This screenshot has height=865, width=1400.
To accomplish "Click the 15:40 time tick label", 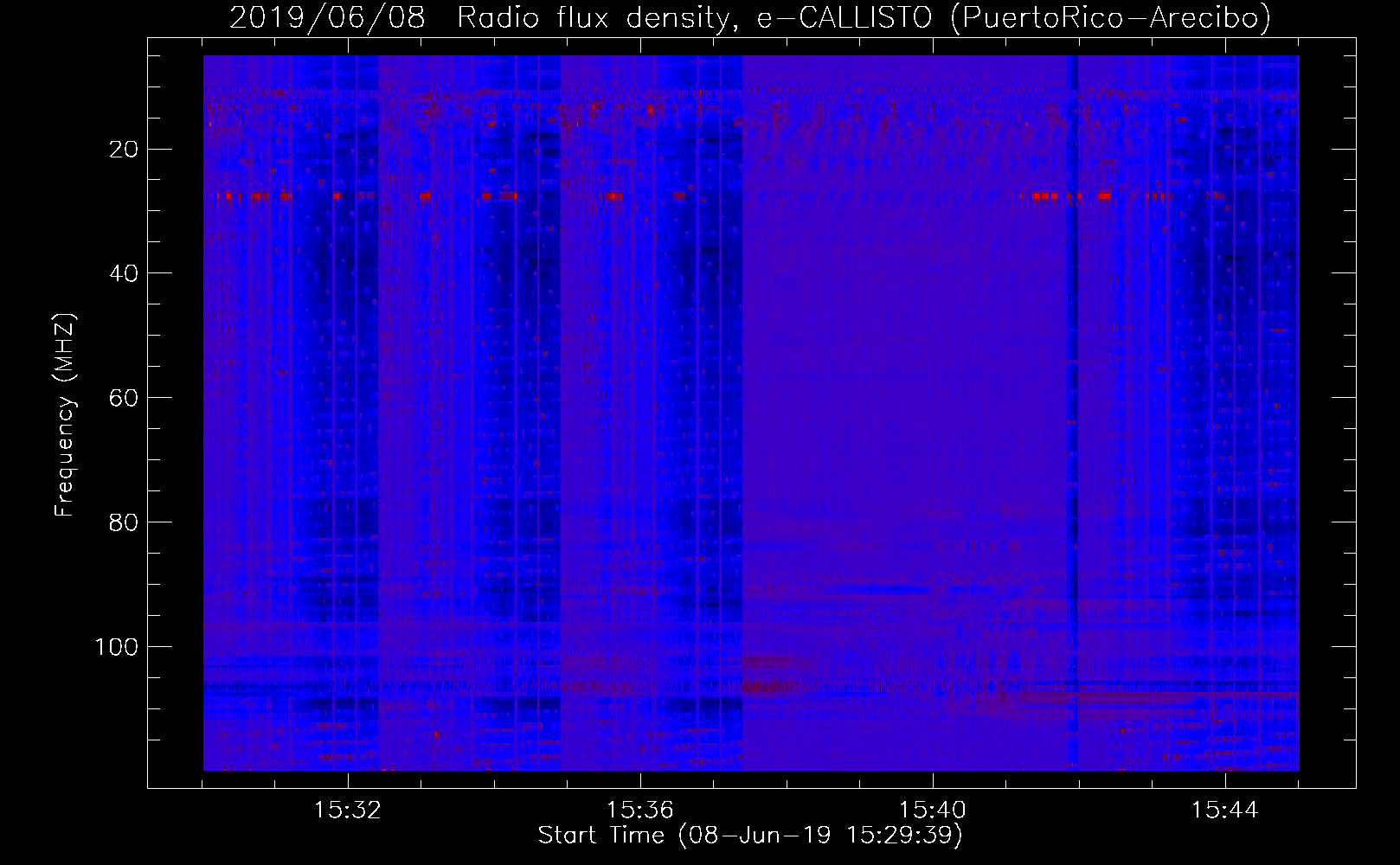I will pos(933,811).
